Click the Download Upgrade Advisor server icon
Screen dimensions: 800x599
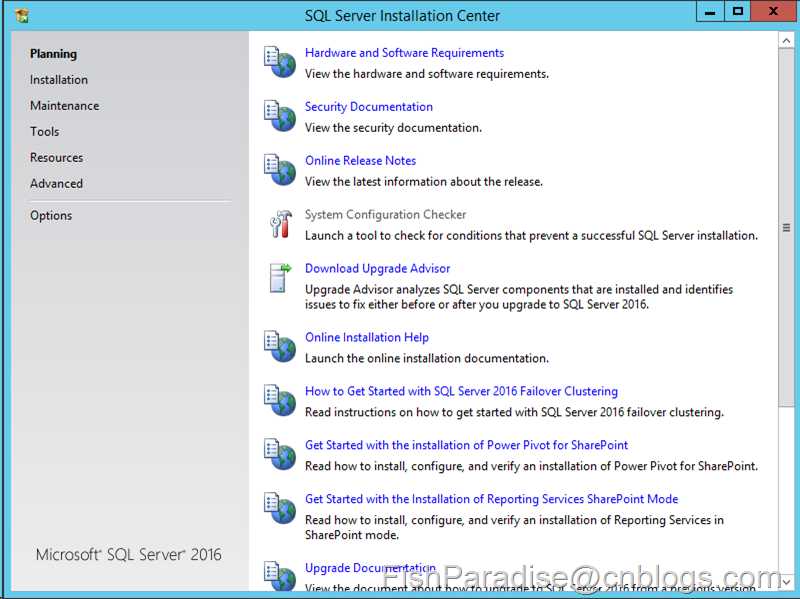280,278
